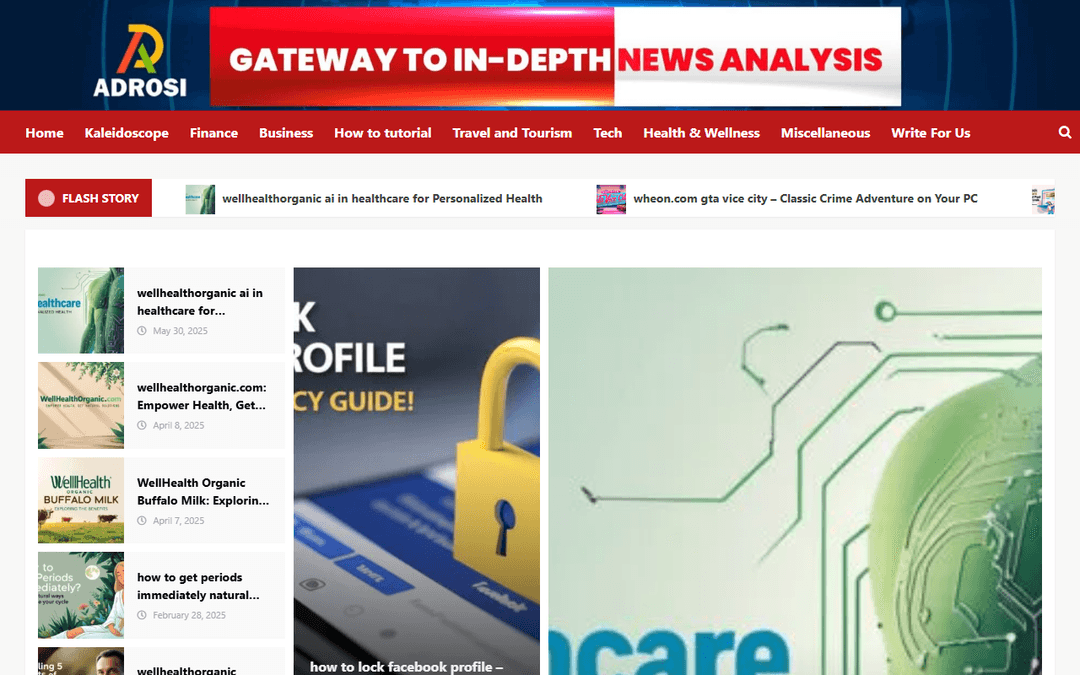This screenshot has width=1080, height=675.
Task: Open the Tech category
Action: click(x=608, y=133)
